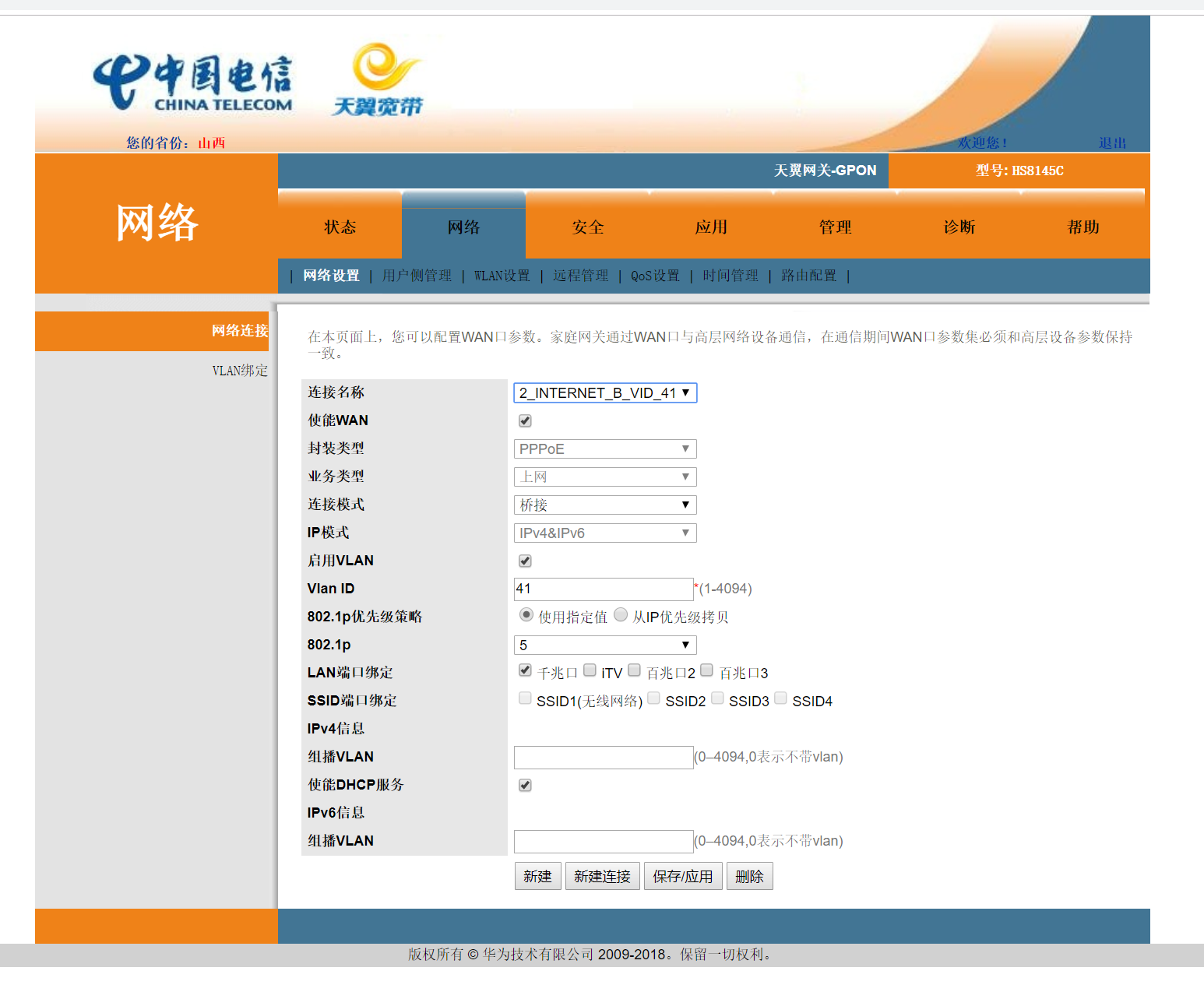Open VLAN绑定 in the sidebar
Screen dimensions: 1204x992
point(239,371)
